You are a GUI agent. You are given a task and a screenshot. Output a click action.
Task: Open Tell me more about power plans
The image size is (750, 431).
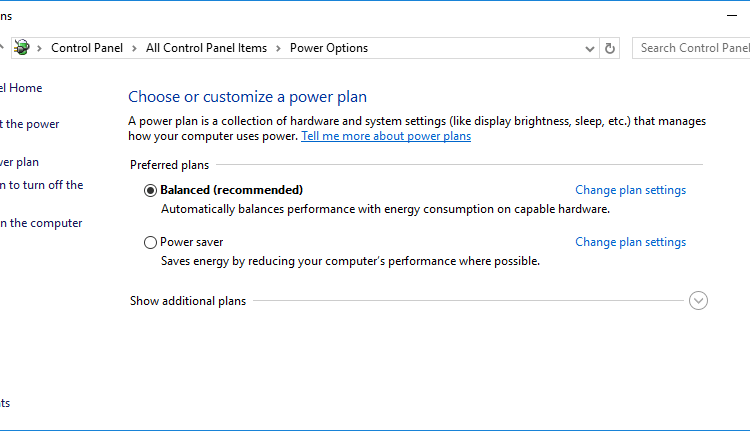(x=386, y=136)
